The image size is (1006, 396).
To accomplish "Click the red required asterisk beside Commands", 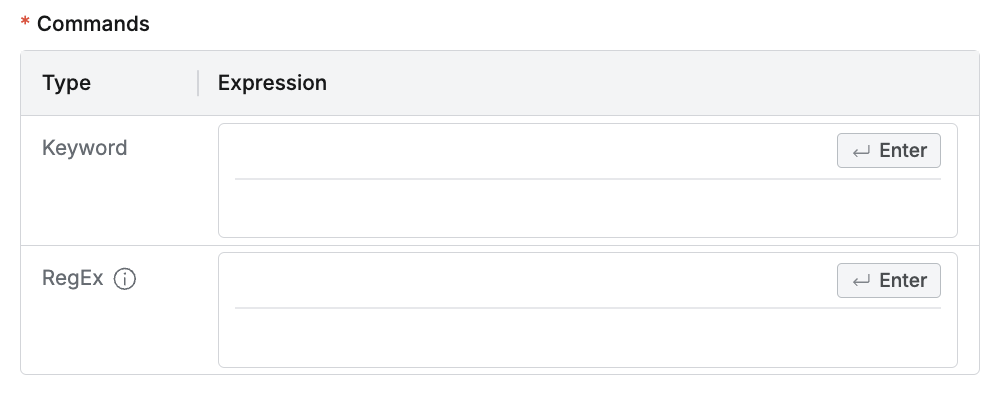I will click(x=25, y=23).
